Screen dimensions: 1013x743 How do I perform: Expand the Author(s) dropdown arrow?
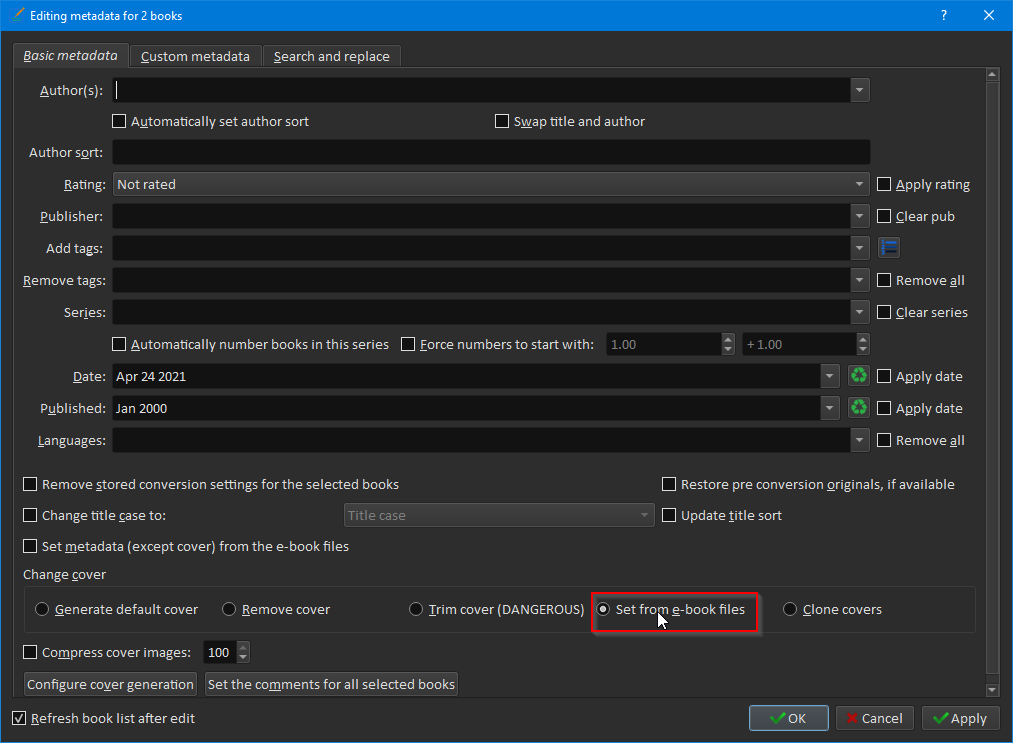point(859,90)
